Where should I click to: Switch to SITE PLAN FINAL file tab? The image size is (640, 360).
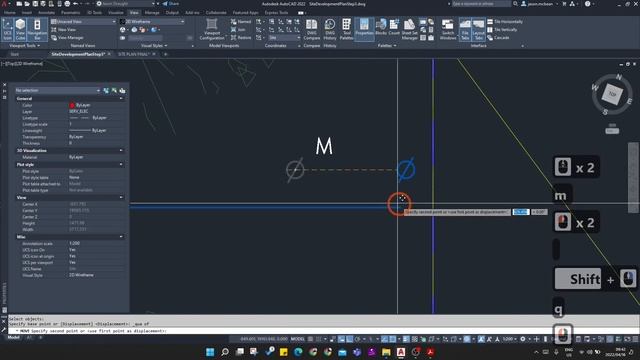[133, 54]
